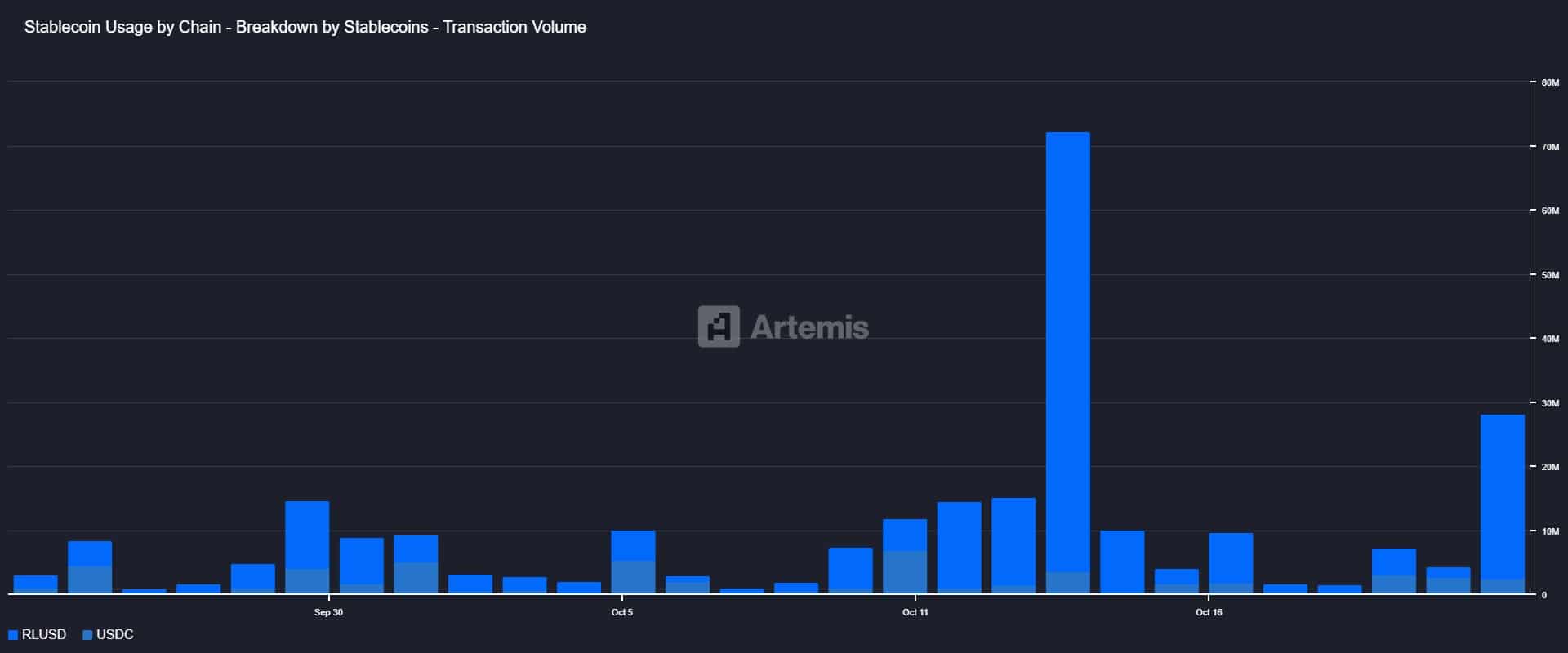Image resolution: width=1568 pixels, height=653 pixels.
Task: Click the Oct 5 x-axis date label
Action: tap(622, 612)
